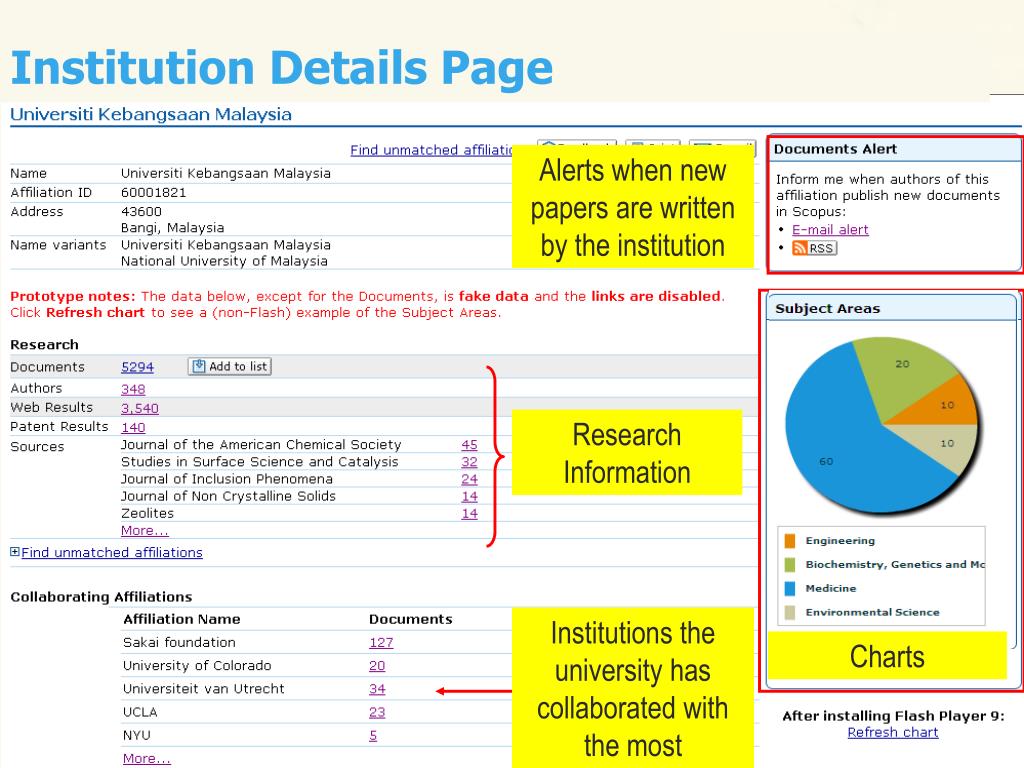The image size is (1024, 768).
Task: Open count 14 for Zeolites source
Action: 469,514
